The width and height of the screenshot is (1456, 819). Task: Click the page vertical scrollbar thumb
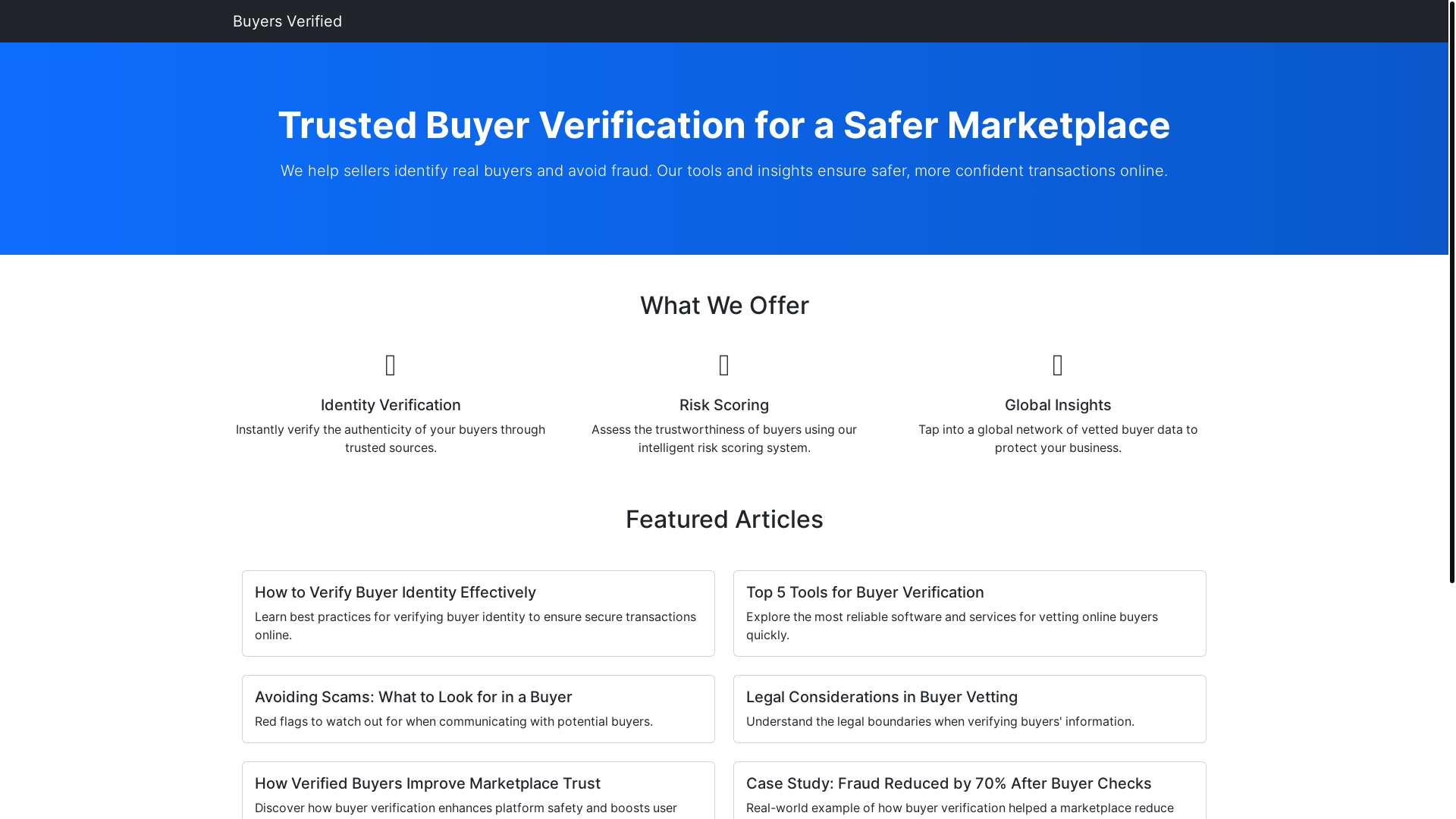[1451, 291]
